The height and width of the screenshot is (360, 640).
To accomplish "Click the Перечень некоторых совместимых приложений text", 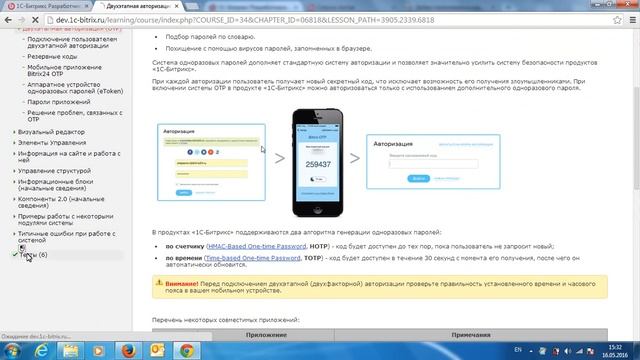I will pos(225,320).
